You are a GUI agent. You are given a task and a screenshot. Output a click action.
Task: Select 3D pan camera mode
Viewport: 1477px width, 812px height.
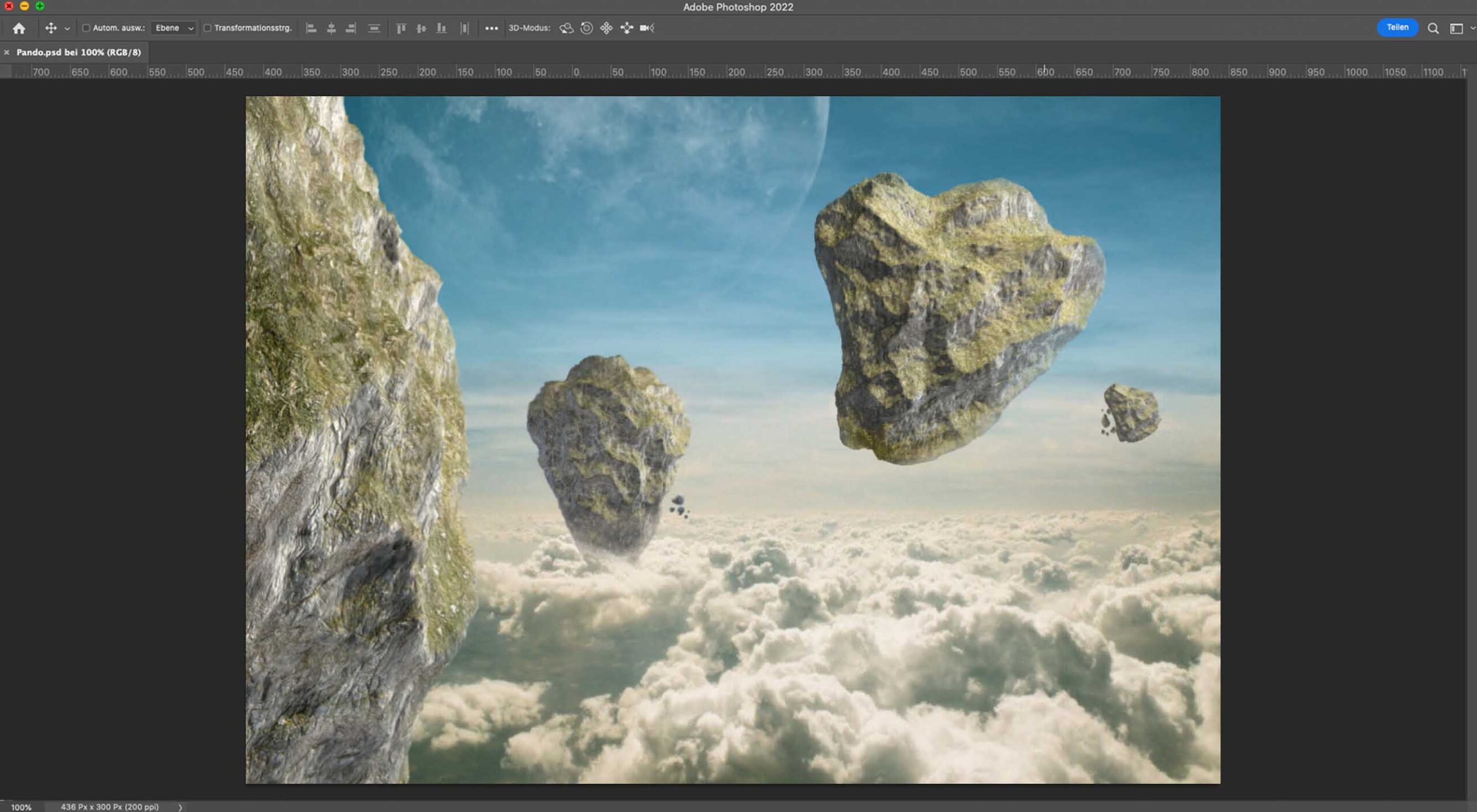[x=606, y=28]
